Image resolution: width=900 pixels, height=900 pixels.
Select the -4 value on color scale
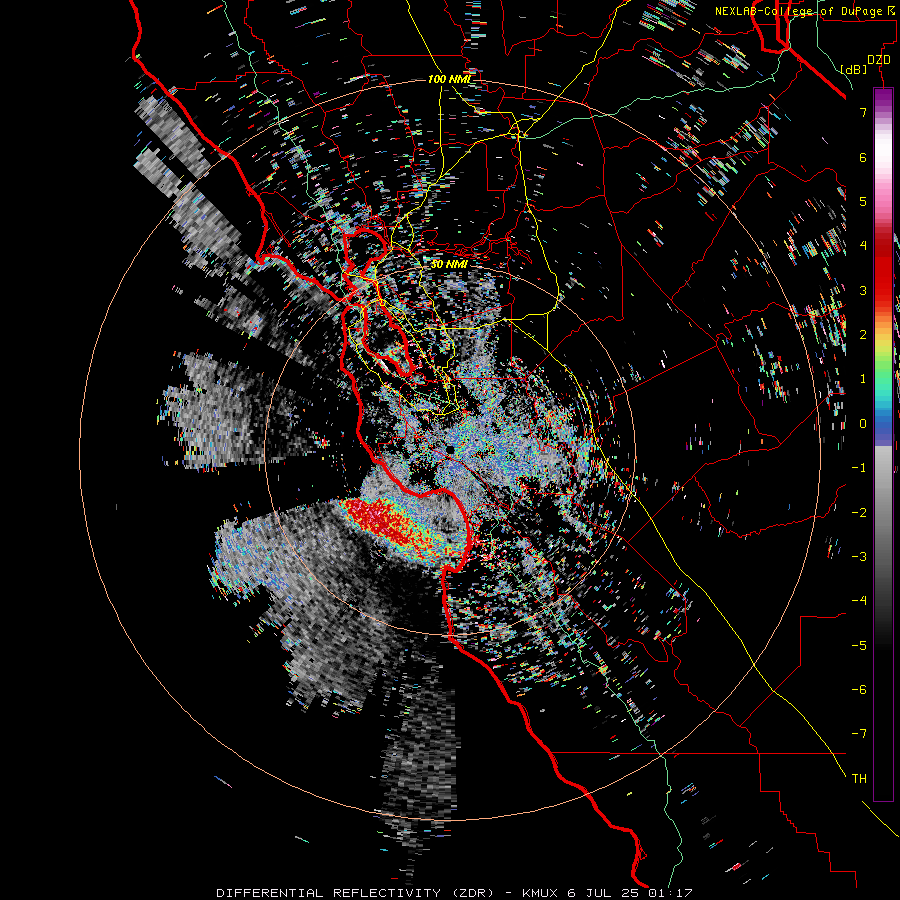pos(859,601)
